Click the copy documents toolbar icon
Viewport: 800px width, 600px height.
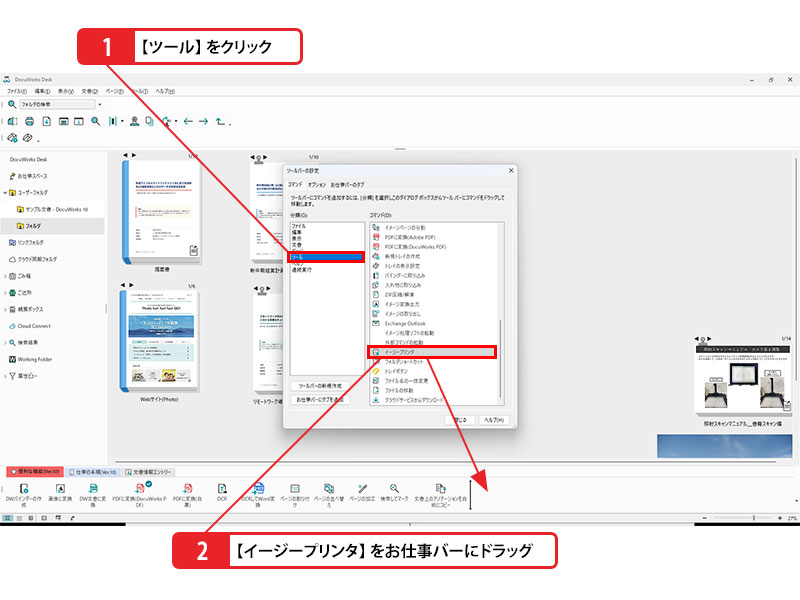[x=149, y=121]
